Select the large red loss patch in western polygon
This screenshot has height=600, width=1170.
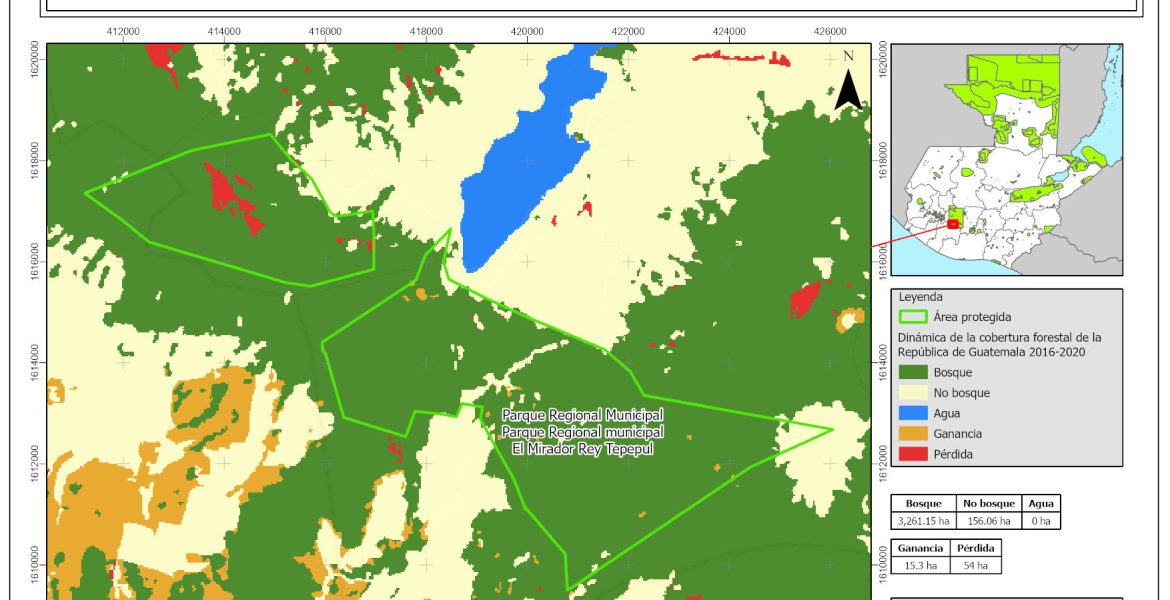tap(232, 195)
